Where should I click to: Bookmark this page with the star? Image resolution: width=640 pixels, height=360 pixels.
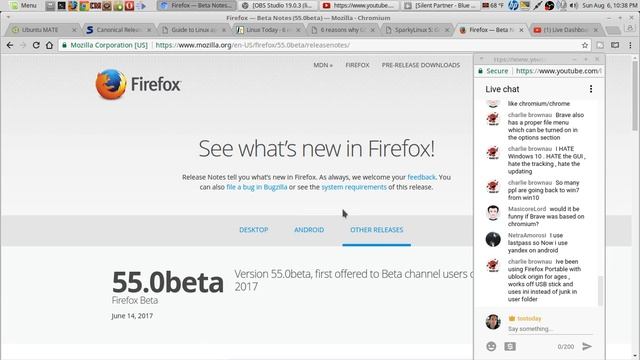point(585,45)
